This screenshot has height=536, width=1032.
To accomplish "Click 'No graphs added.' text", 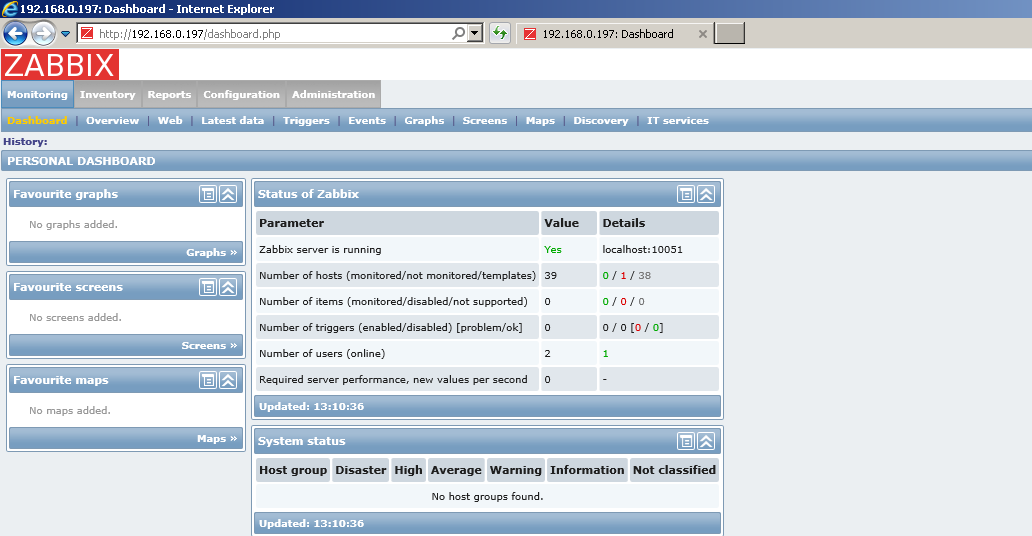I will point(73,225).
